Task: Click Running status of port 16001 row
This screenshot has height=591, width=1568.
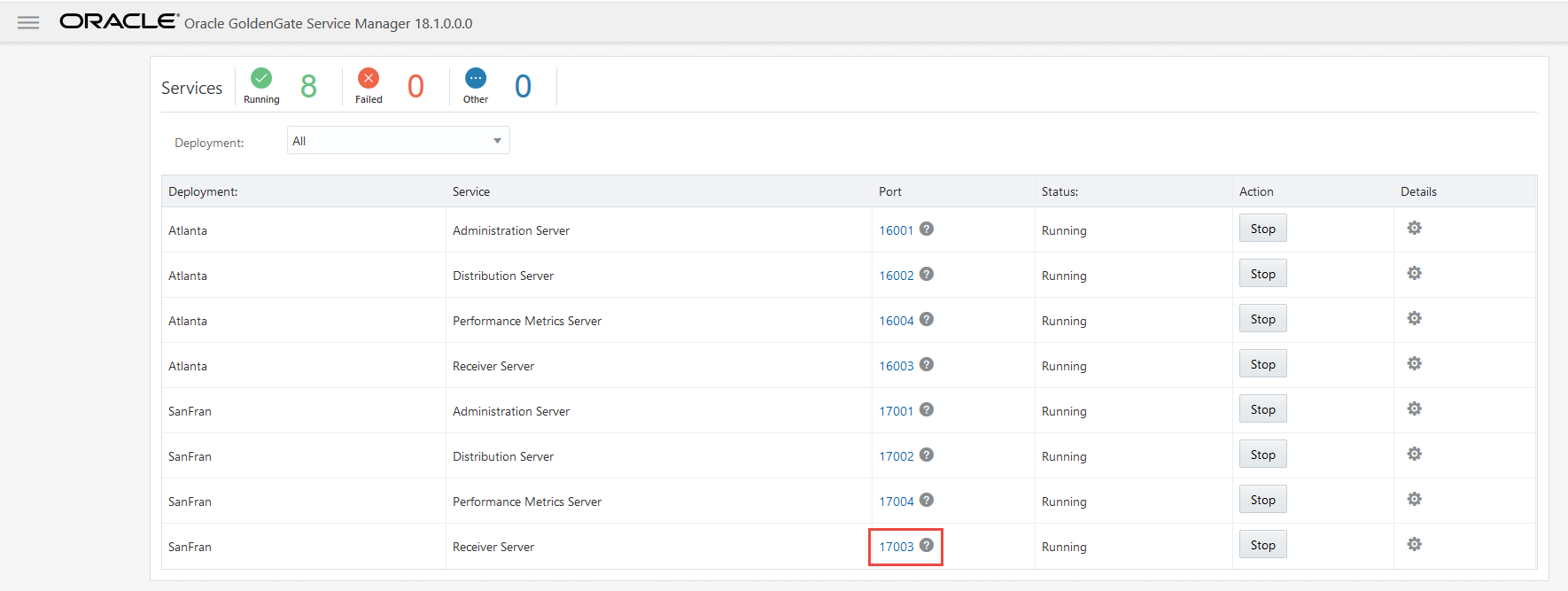Action: (1064, 230)
